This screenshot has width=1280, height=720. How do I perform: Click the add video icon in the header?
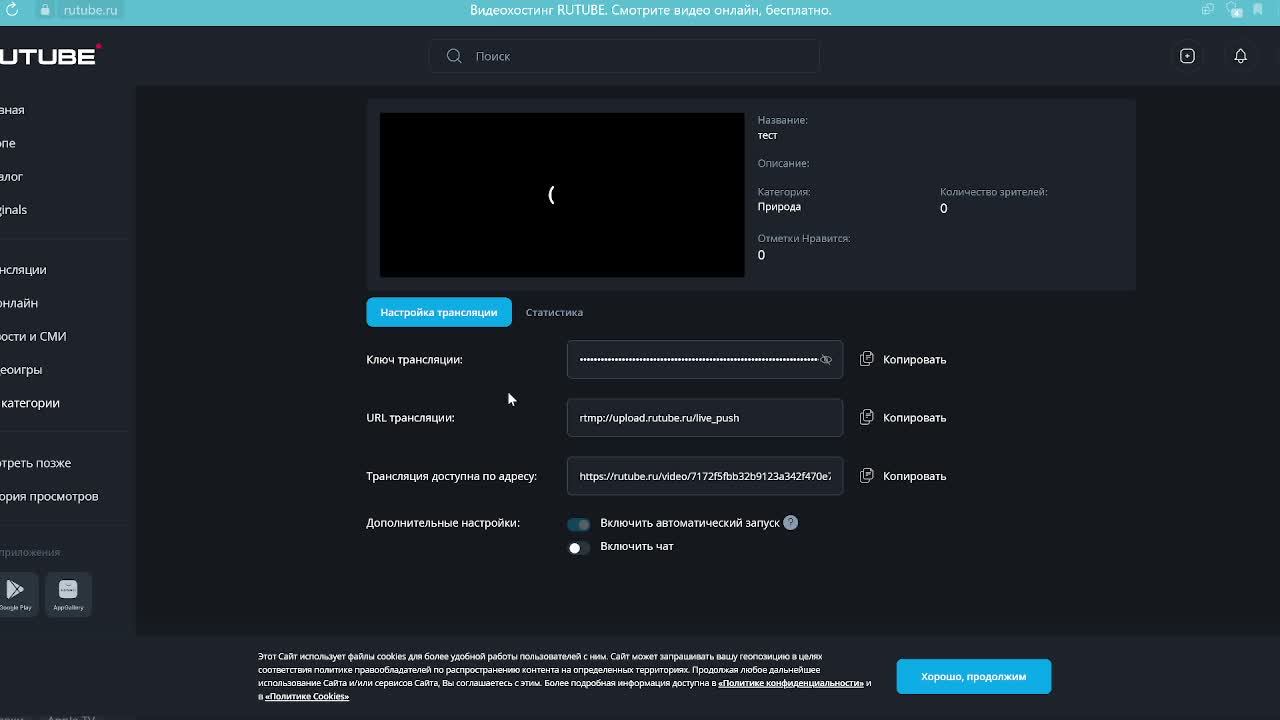pos(1187,56)
